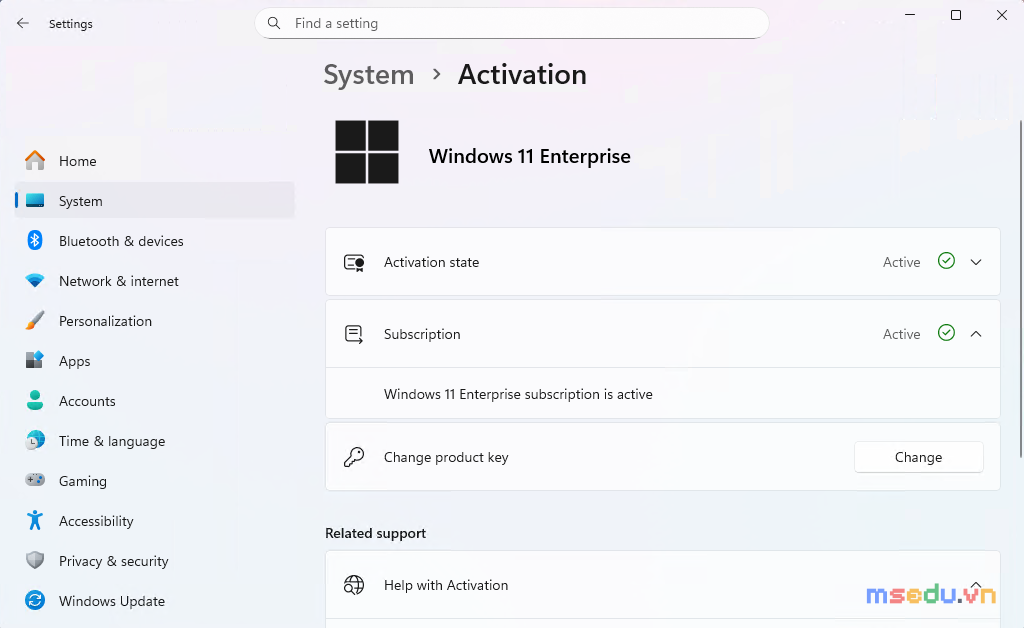The height and width of the screenshot is (628, 1024).
Task: Open Apps settings
Action: pos(155,361)
